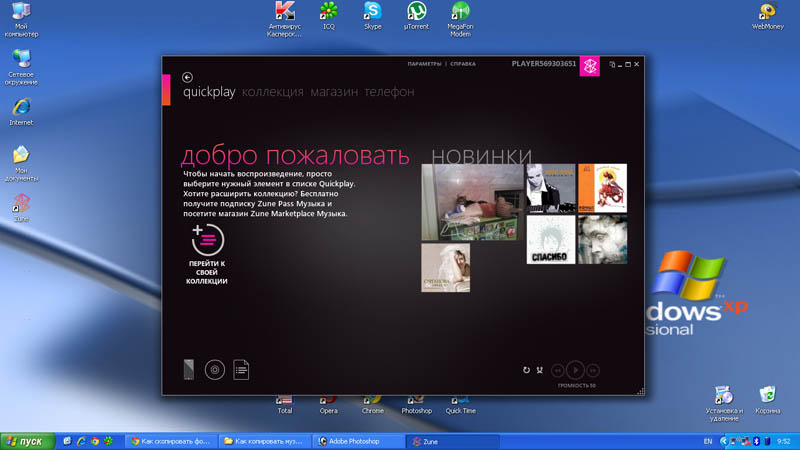
Task: Open the Zune profile tile next to PLAYER569303651
Action: (589, 66)
